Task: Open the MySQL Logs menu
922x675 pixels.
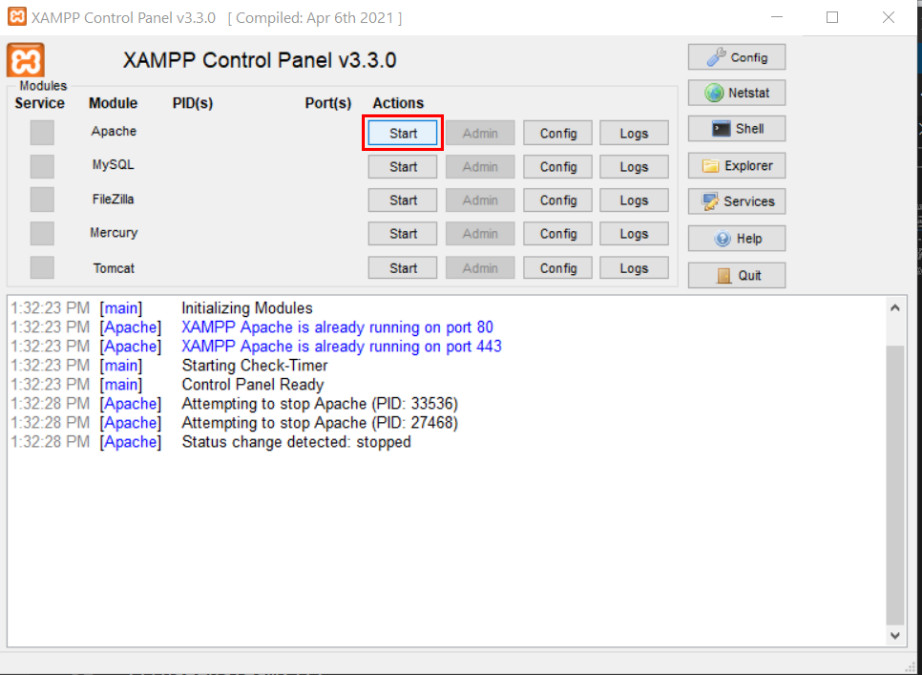Action: [634, 167]
